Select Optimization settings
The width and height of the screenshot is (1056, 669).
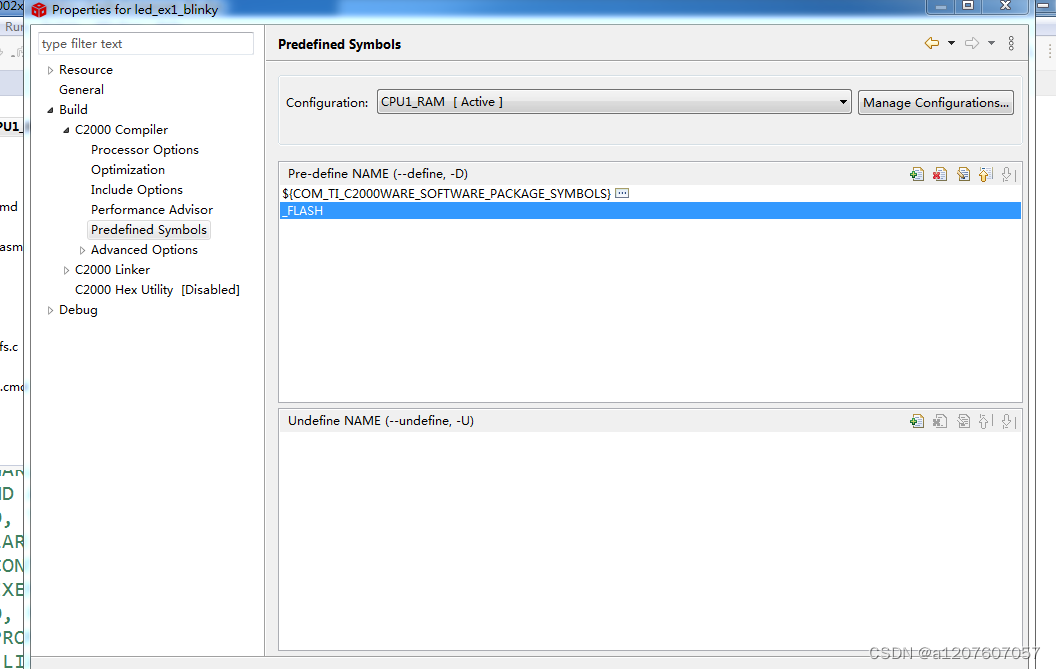128,170
